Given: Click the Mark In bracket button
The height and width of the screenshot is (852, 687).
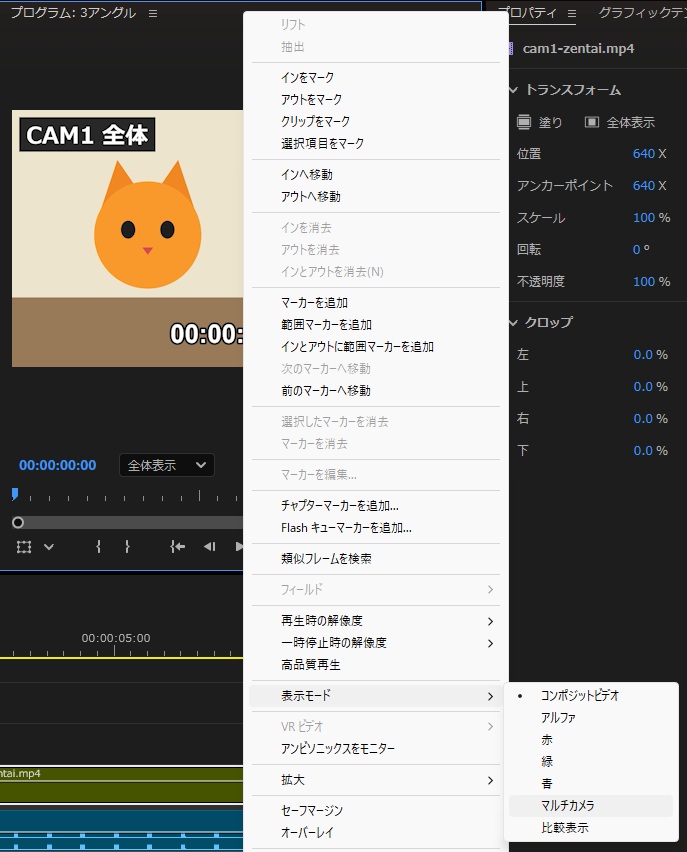Looking at the screenshot, I should [x=98, y=546].
